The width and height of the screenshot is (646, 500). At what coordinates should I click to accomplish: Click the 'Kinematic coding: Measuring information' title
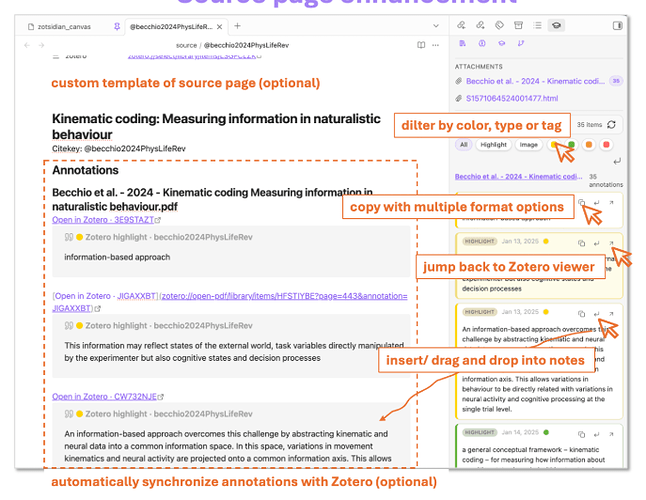[216, 126]
